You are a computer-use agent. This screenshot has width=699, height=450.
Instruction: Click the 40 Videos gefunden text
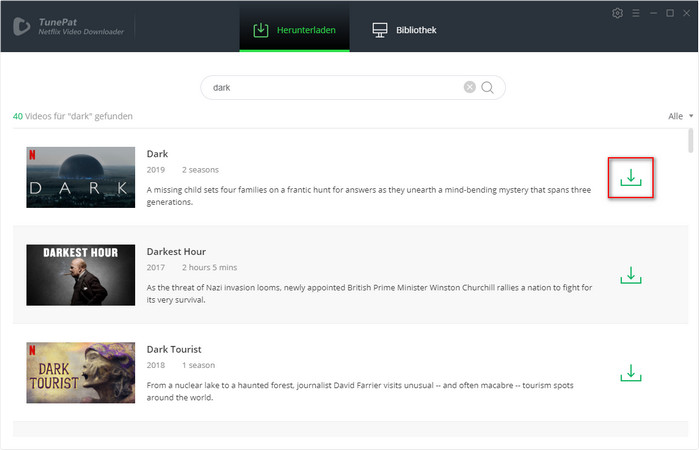[x=73, y=116]
